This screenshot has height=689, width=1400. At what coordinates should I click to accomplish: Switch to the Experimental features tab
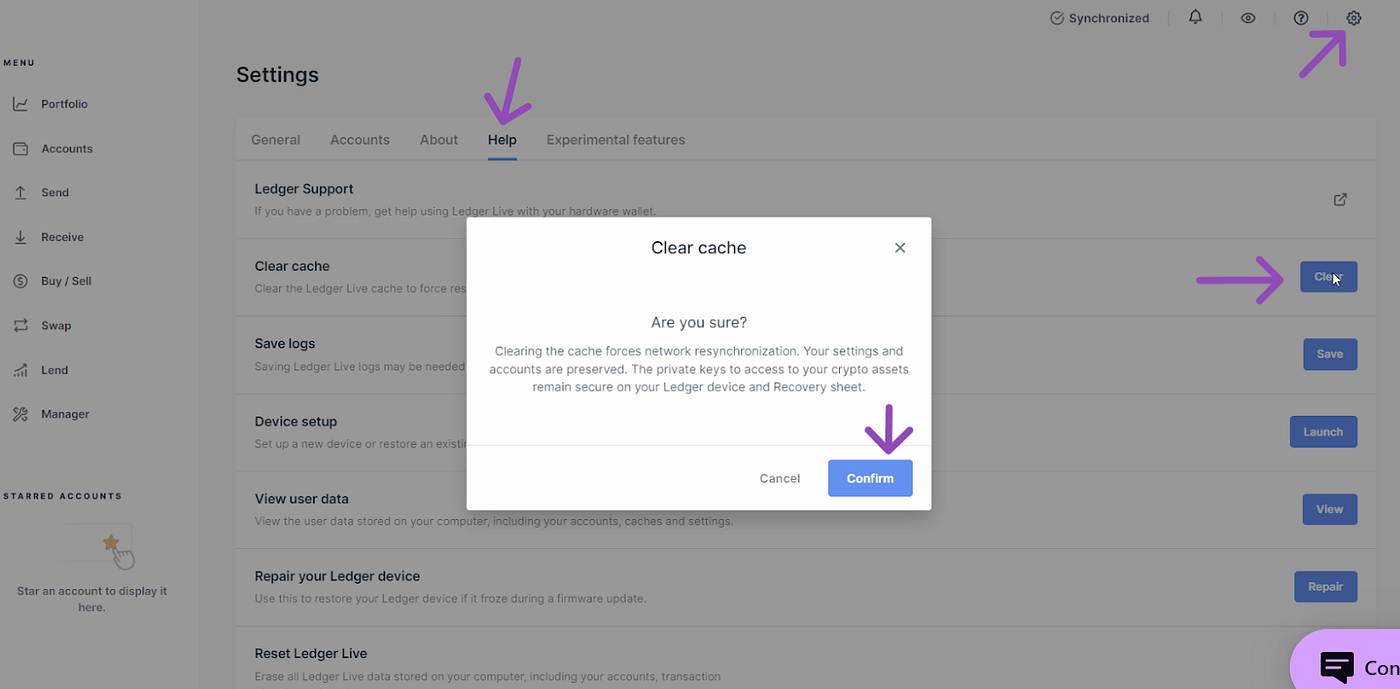[616, 140]
